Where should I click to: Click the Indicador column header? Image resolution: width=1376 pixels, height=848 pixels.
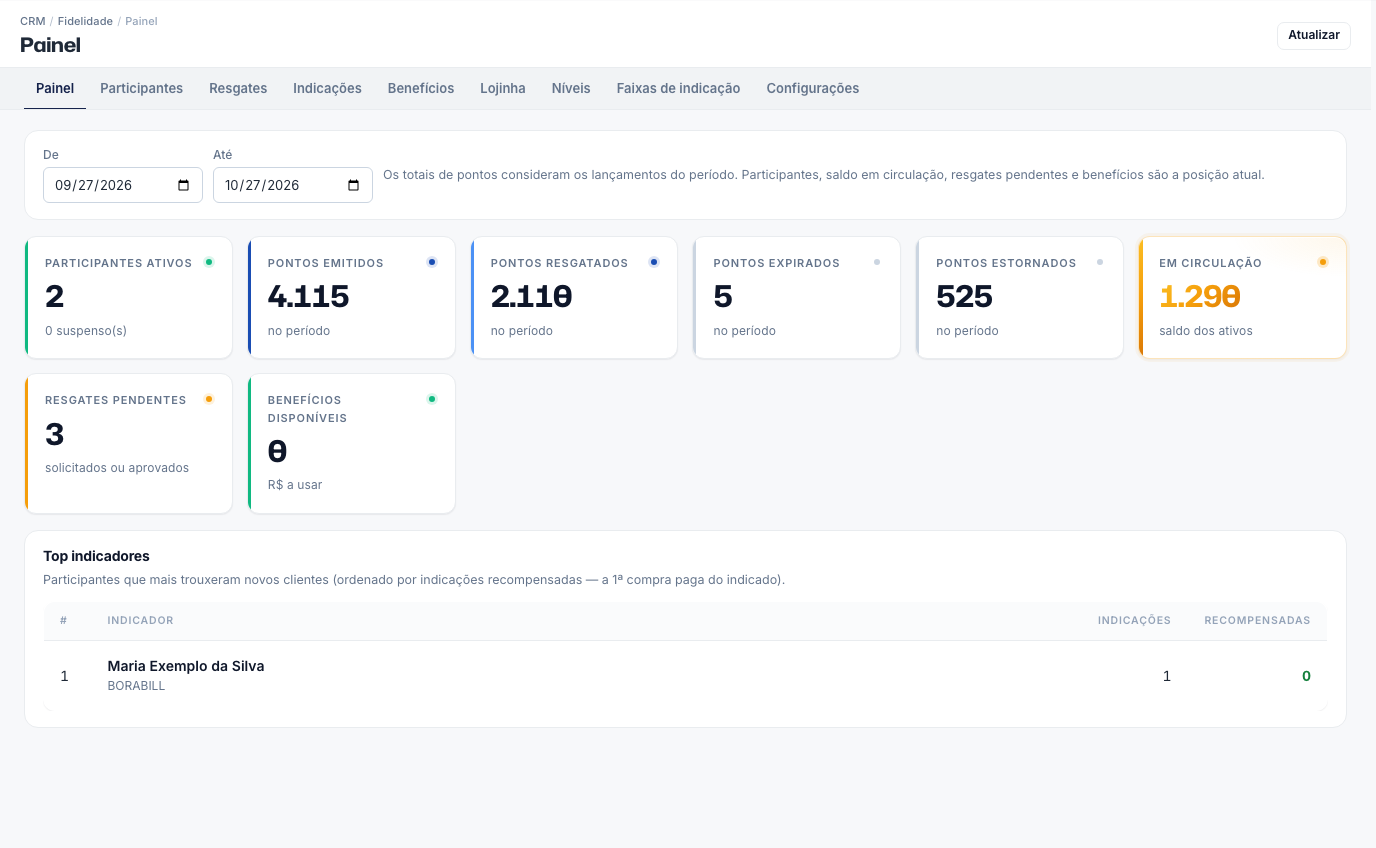tap(140, 621)
